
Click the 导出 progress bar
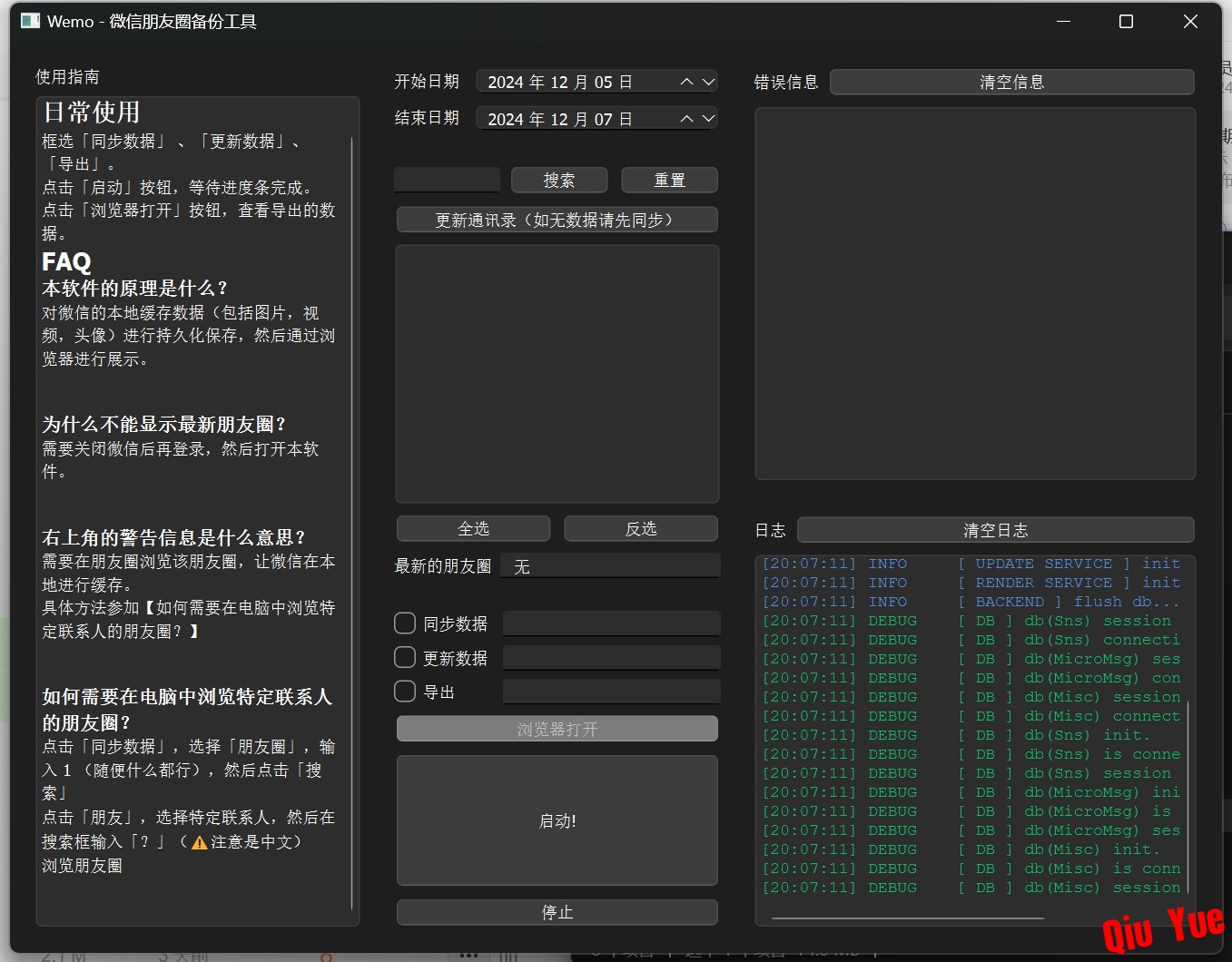click(611, 692)
